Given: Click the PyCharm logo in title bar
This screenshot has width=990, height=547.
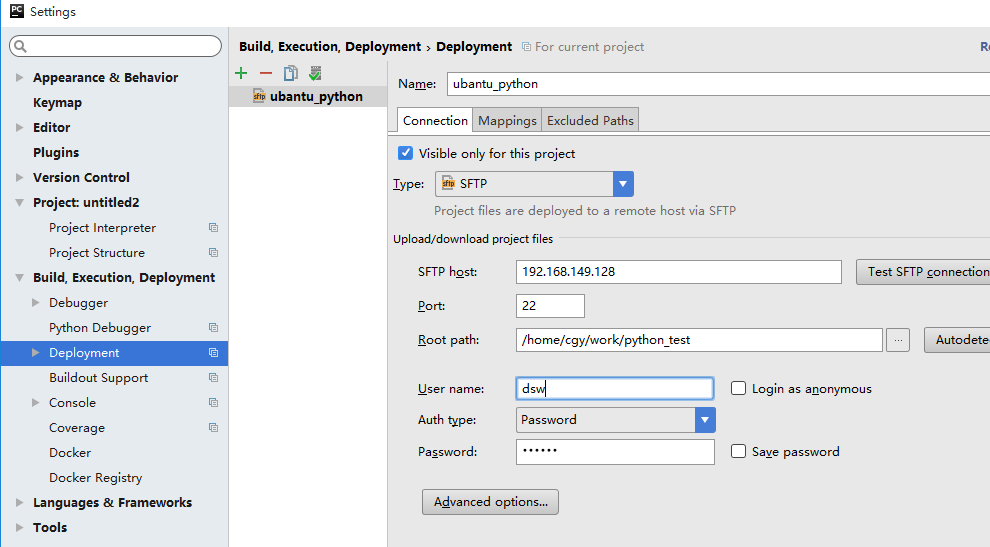Looking at the screenshot, I should [17, 11].
